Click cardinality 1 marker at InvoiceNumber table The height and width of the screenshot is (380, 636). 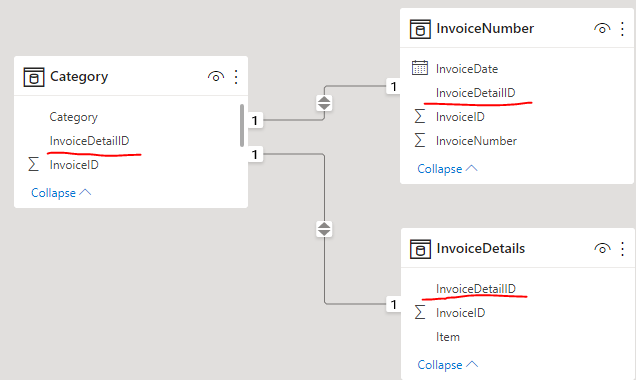(x=393, y=86)
